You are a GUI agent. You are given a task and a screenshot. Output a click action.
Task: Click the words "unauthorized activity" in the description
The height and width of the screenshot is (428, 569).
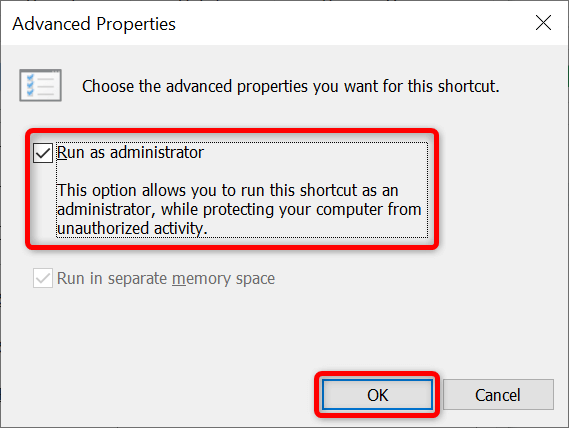tap(130, 229)
